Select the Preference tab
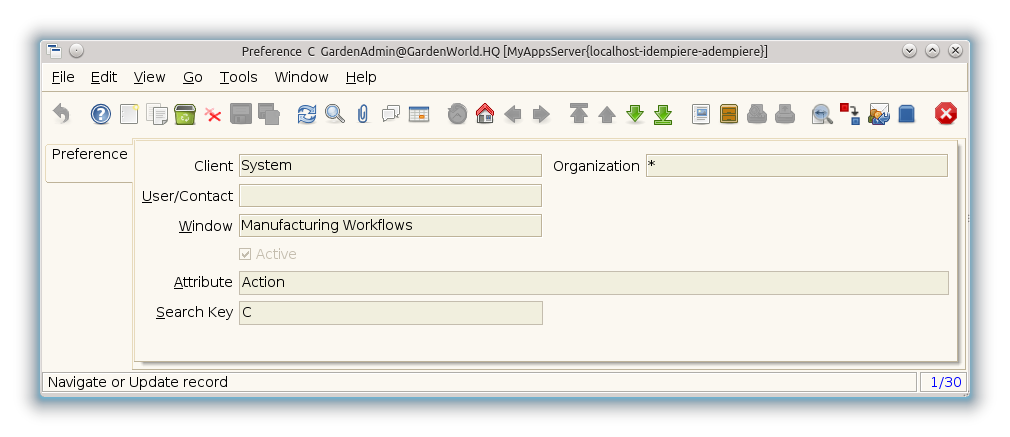This screenshot has width=1010, height=437. click(x=89, y=155)
